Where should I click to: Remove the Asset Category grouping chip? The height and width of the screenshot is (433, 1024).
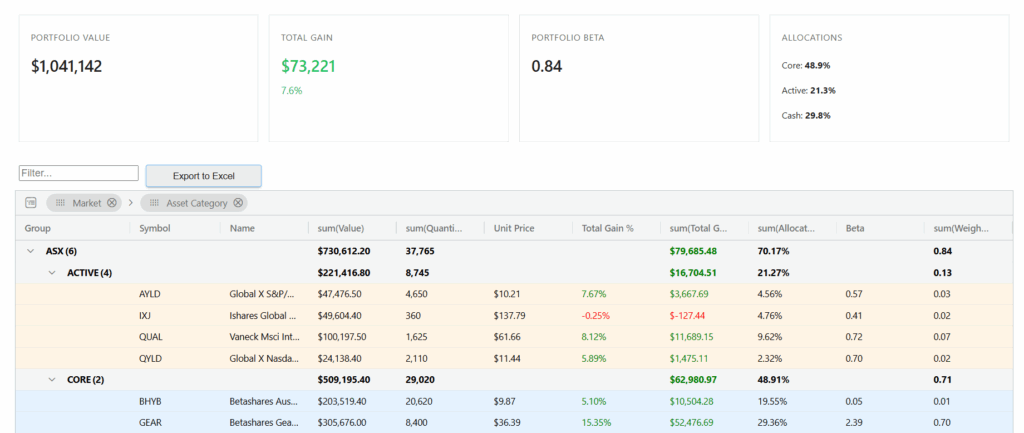[x=238, y=203]
